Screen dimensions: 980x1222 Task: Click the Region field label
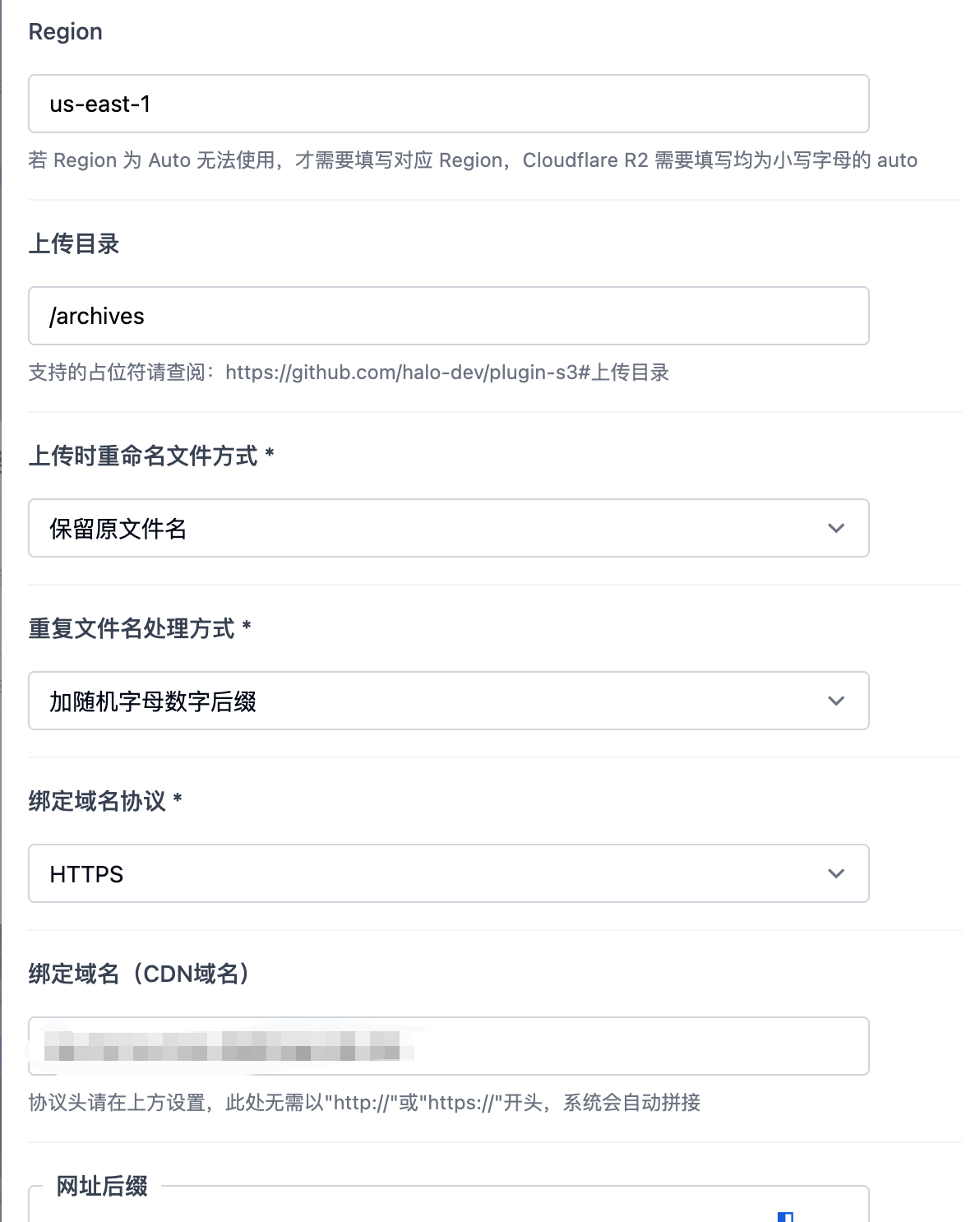point(65,31)
